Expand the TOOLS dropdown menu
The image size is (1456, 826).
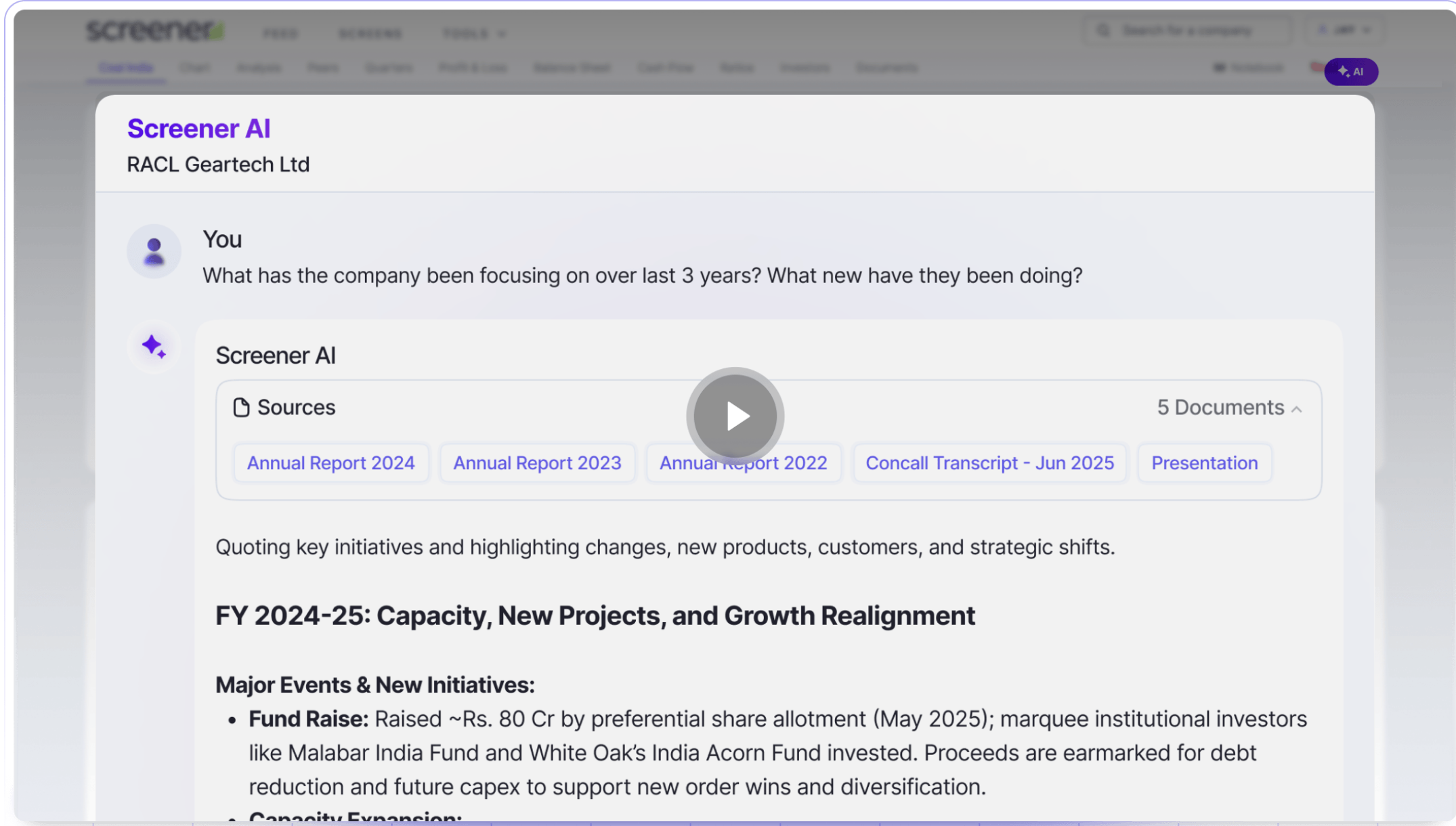pyautogui.click(x=473, y=34)
